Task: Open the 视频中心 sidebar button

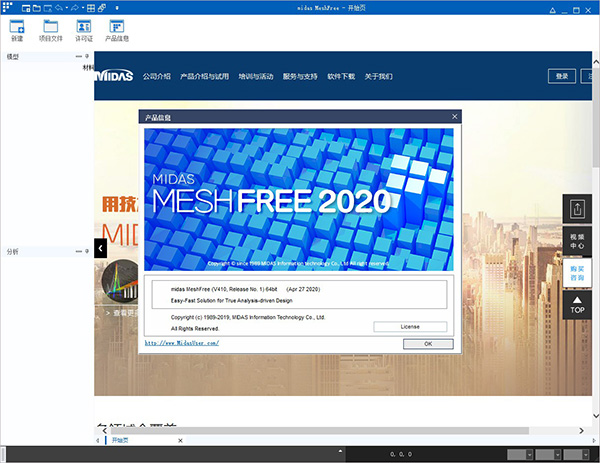Action: tap(577, 241)
